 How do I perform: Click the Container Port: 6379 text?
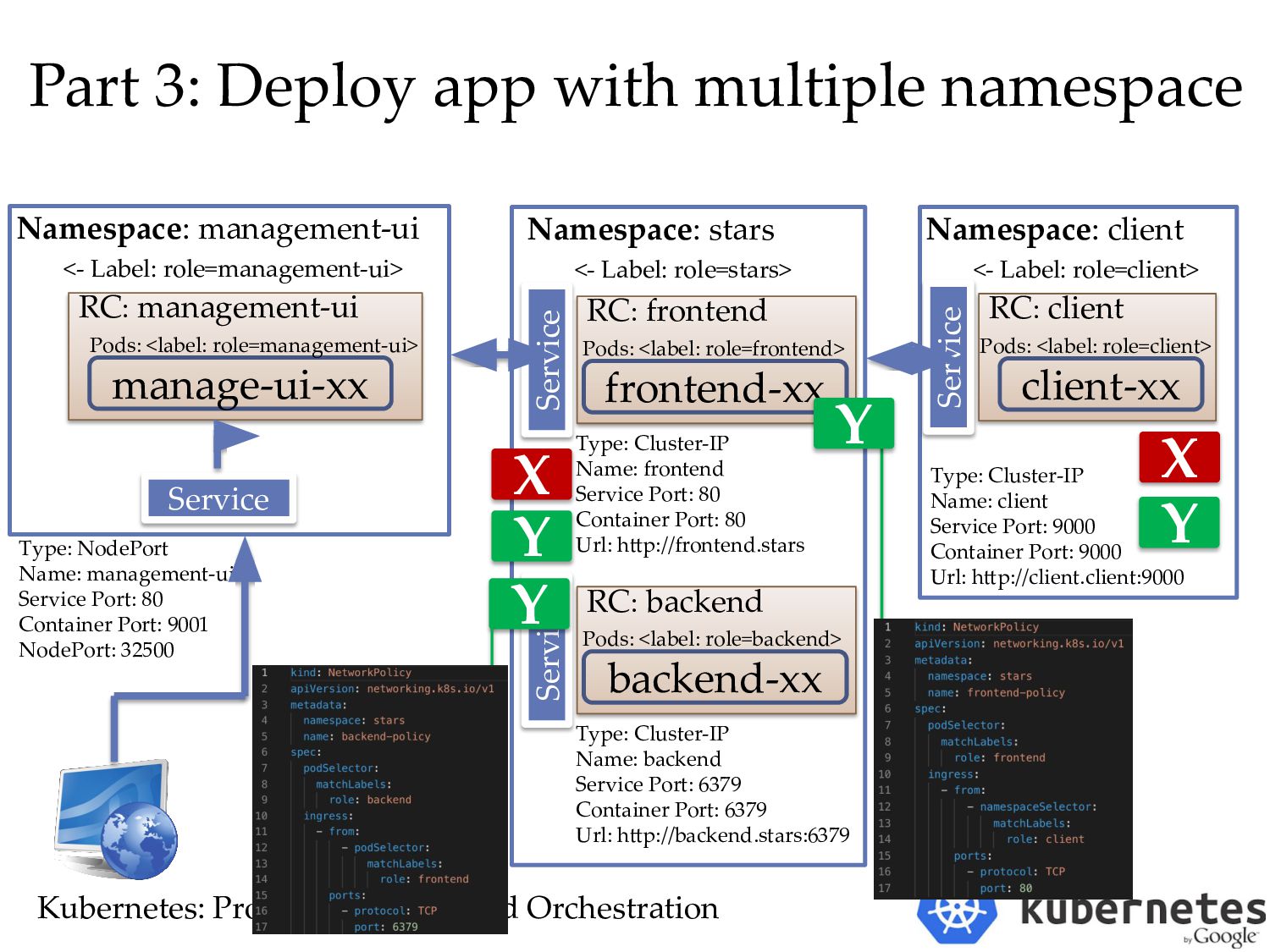point(671,810)
